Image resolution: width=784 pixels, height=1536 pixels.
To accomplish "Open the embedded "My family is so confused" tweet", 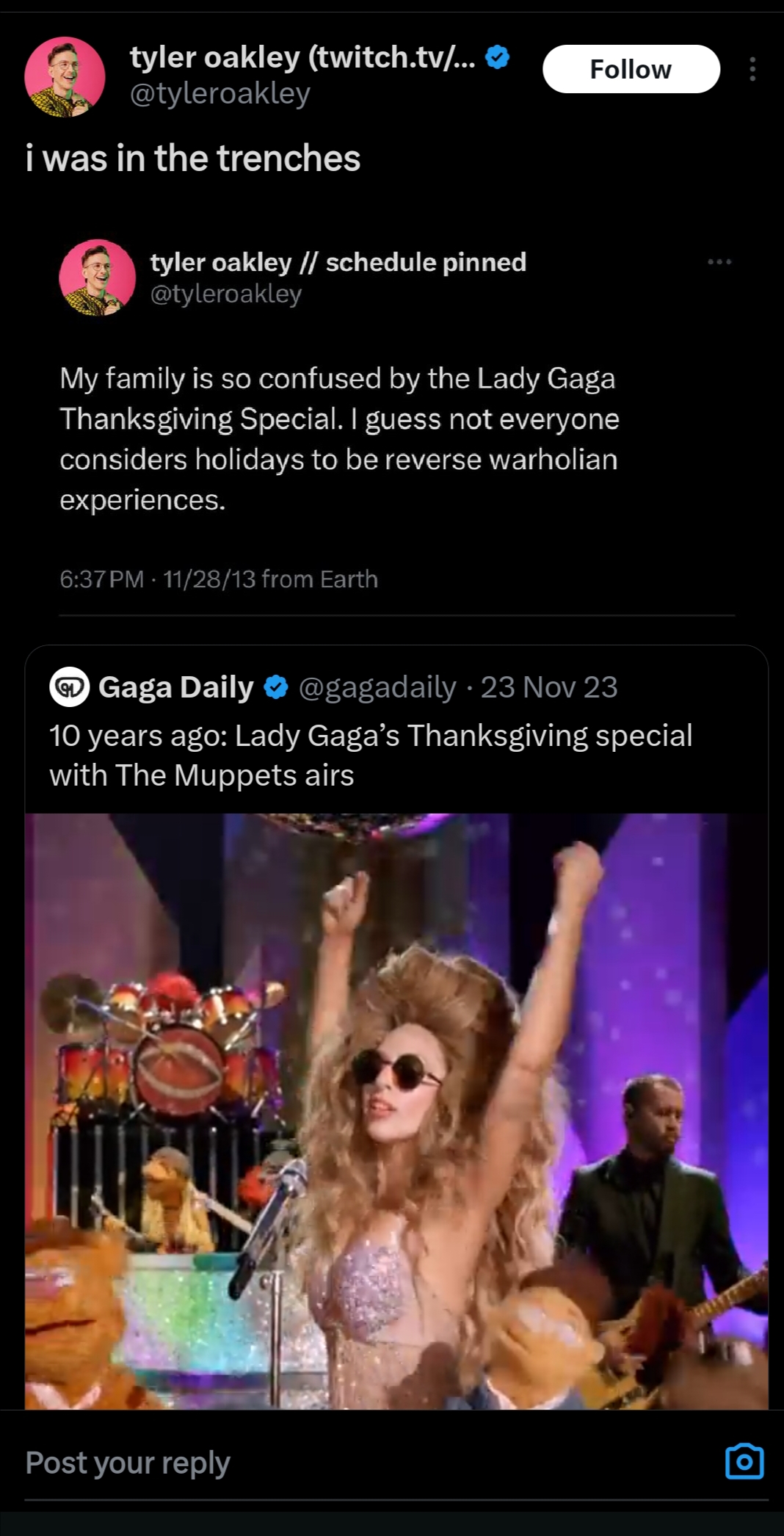I will [x=339, y=439].
